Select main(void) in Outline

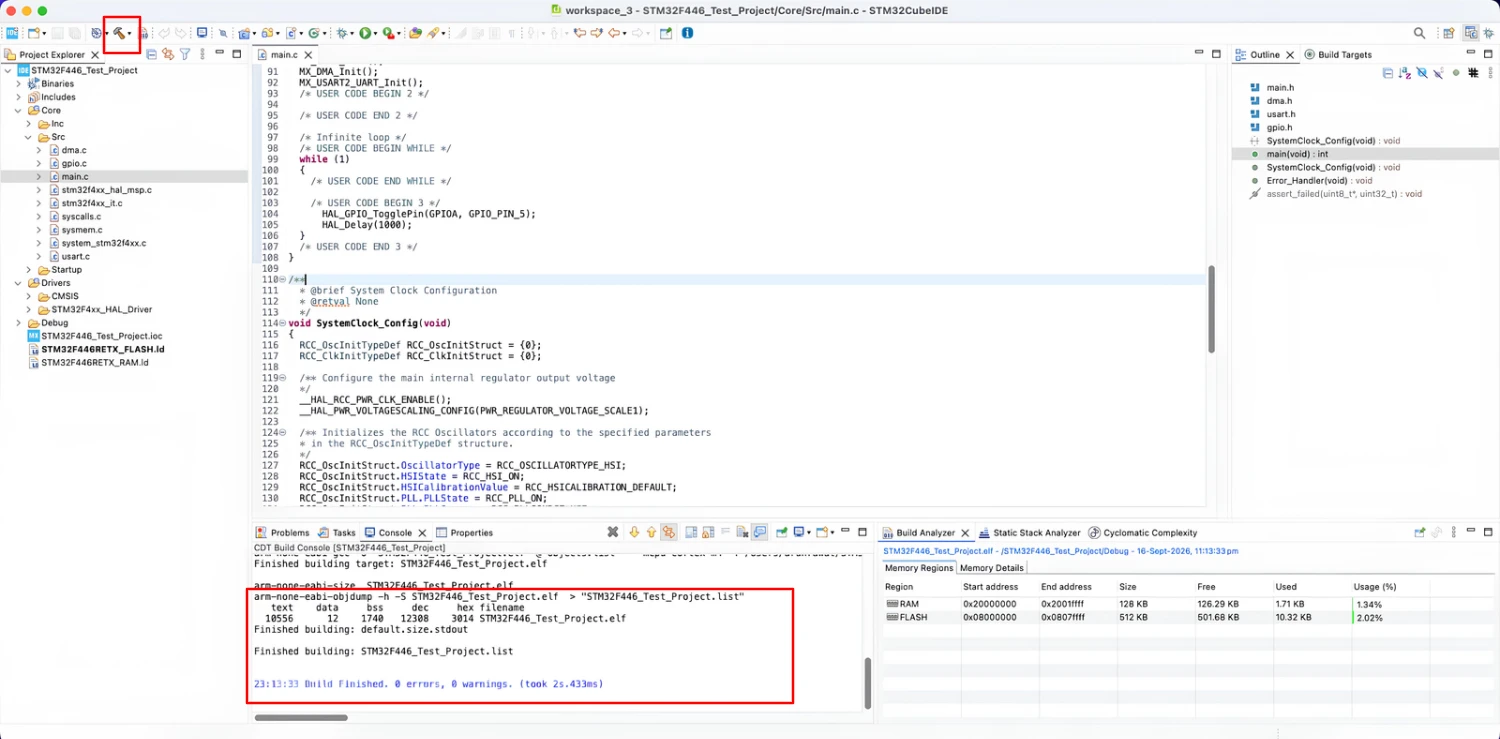pos(1297,154)
